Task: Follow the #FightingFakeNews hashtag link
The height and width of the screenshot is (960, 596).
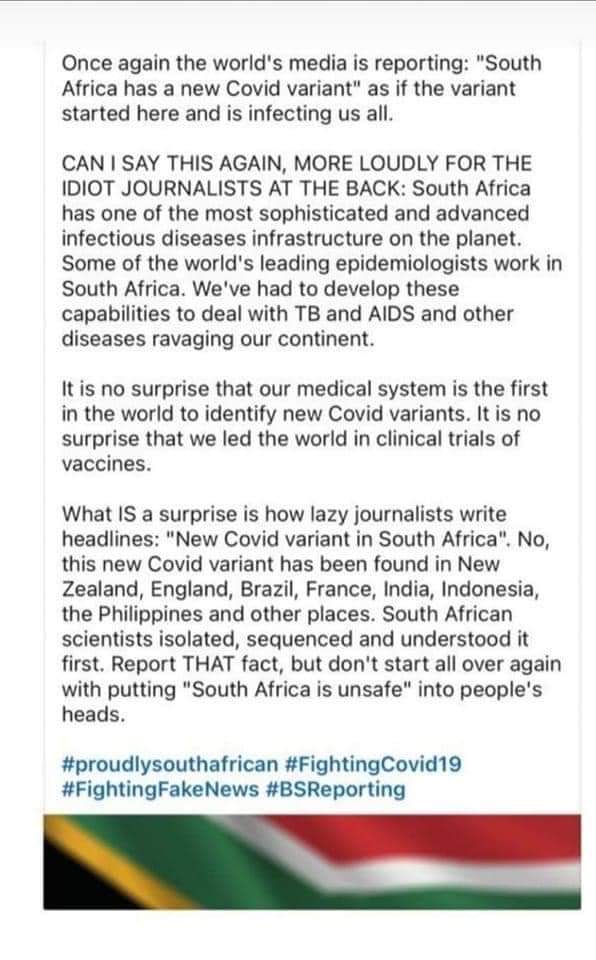Action: pos(160,789)
